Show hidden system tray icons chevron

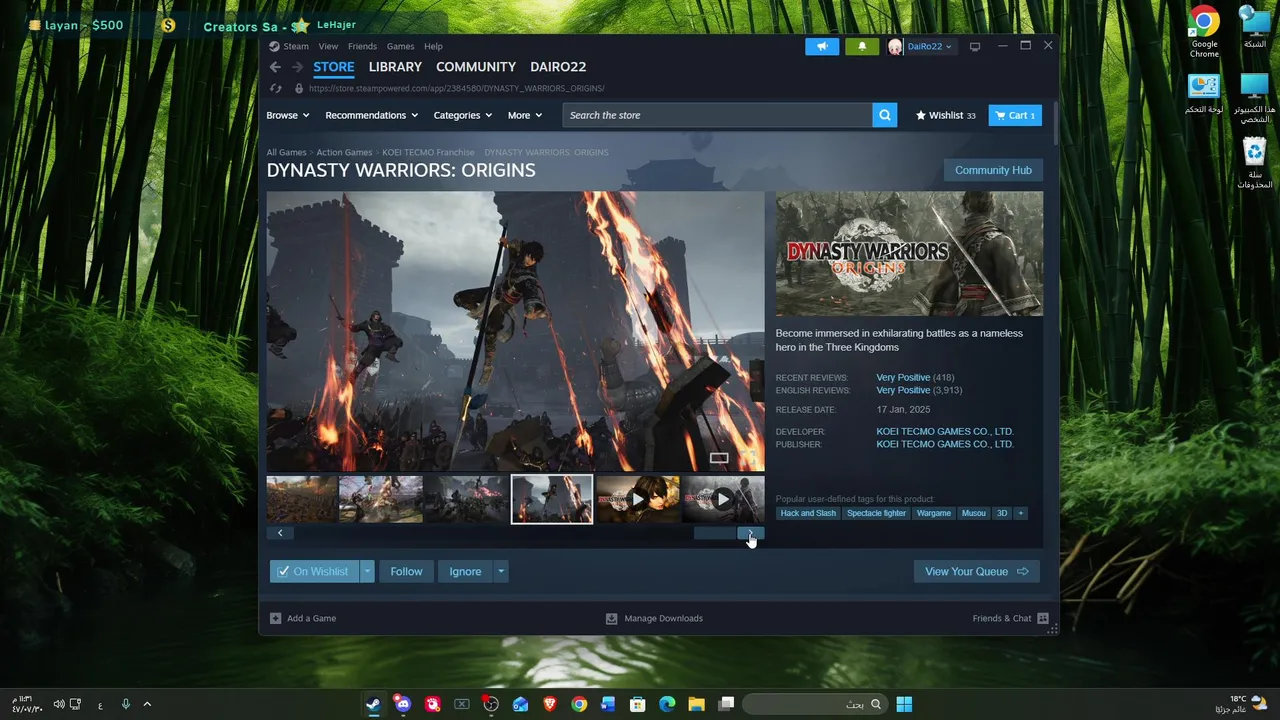point(147,704)
